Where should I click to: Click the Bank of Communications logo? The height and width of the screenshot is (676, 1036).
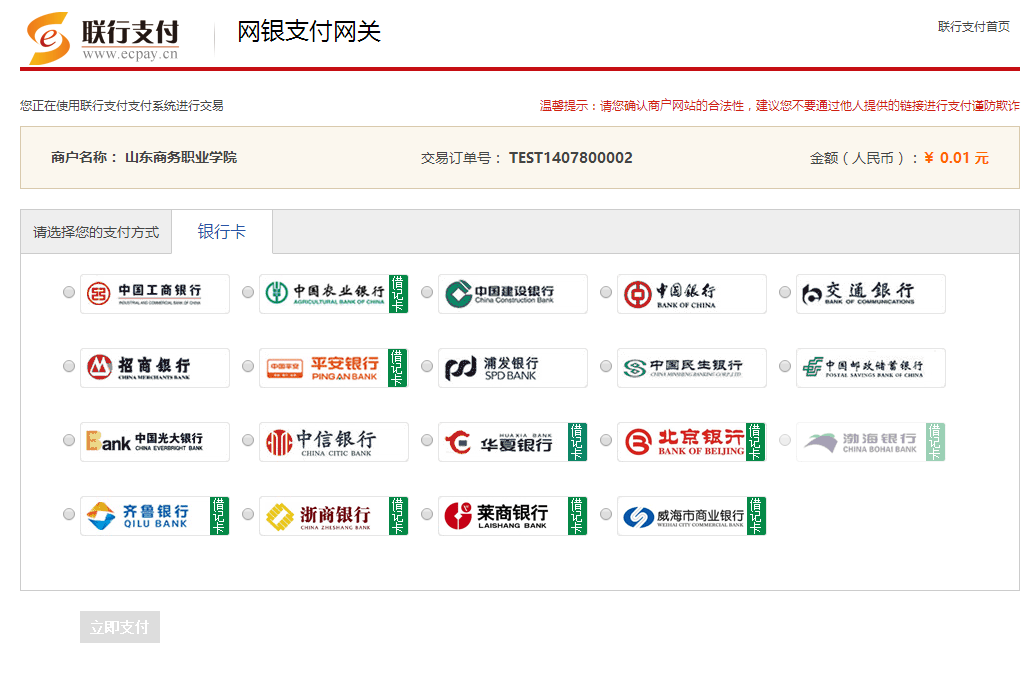(x=870, y=293)
